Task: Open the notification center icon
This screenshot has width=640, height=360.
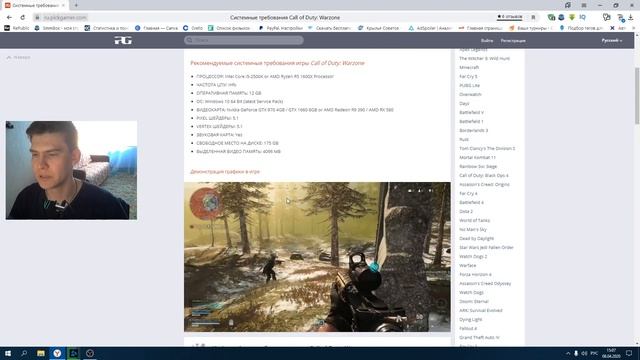Action: pyautogui.click(x=629, y=353)
